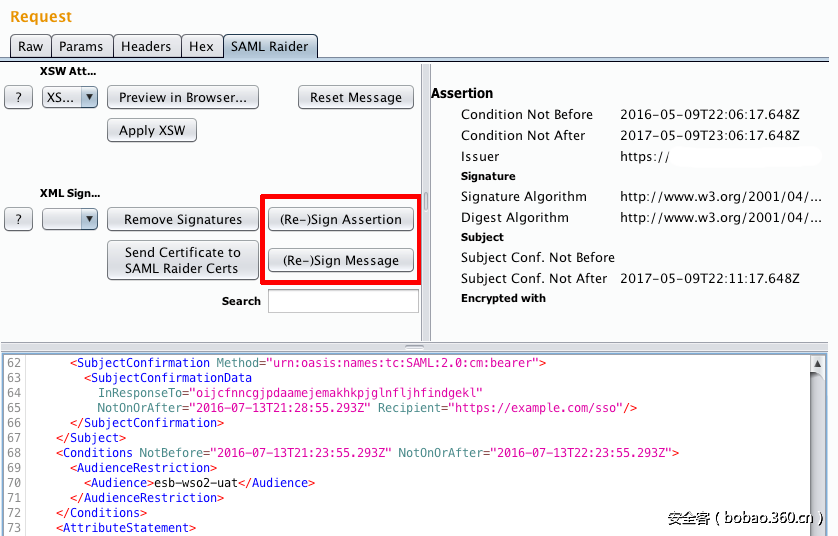Open the Headers tab
This screenshot has width=838, height=536.
(x=146, y=46)
